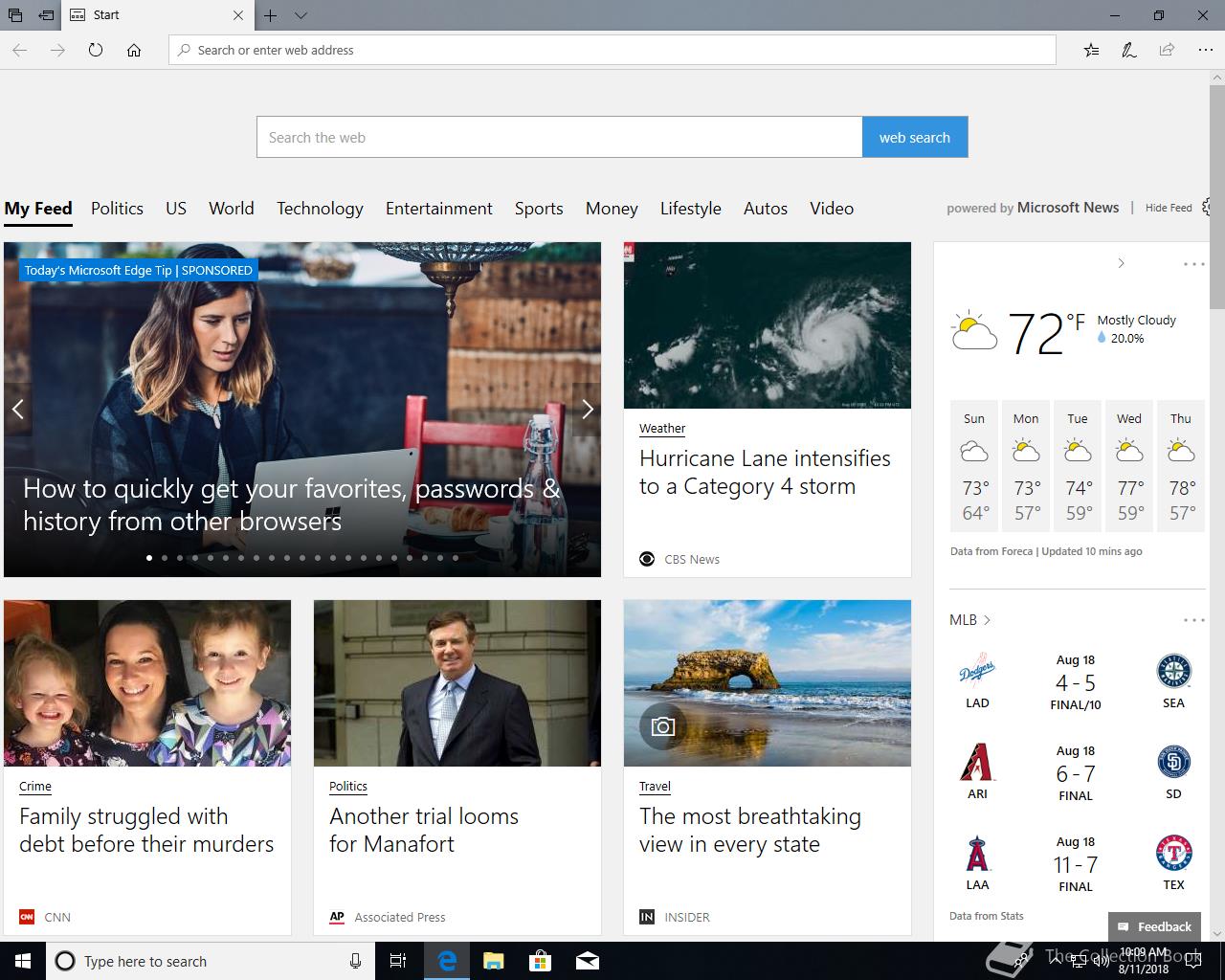Launch File Explorer from taskbar
1225x980 pixels.
[493, 961]
